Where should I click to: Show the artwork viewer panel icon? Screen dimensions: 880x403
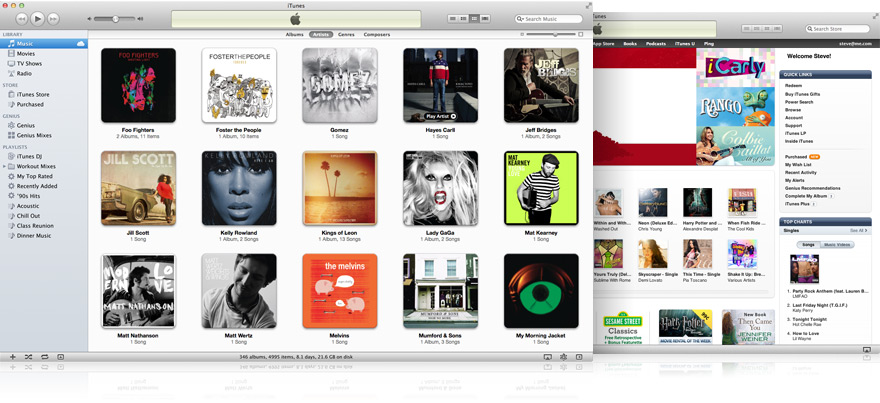tap(60, 356)
